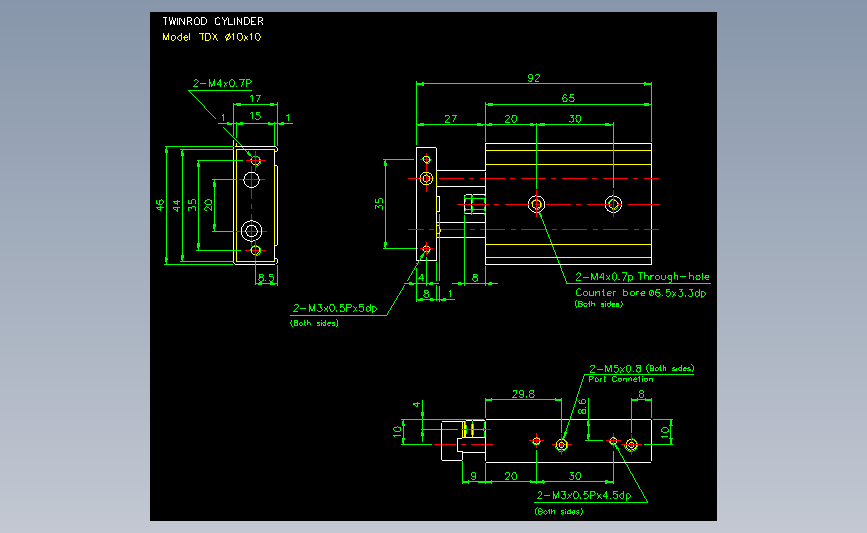Click the "TWINROD CYLINDER" title text
The height and width of the screenshot is (533, 867).
point(213,22)
